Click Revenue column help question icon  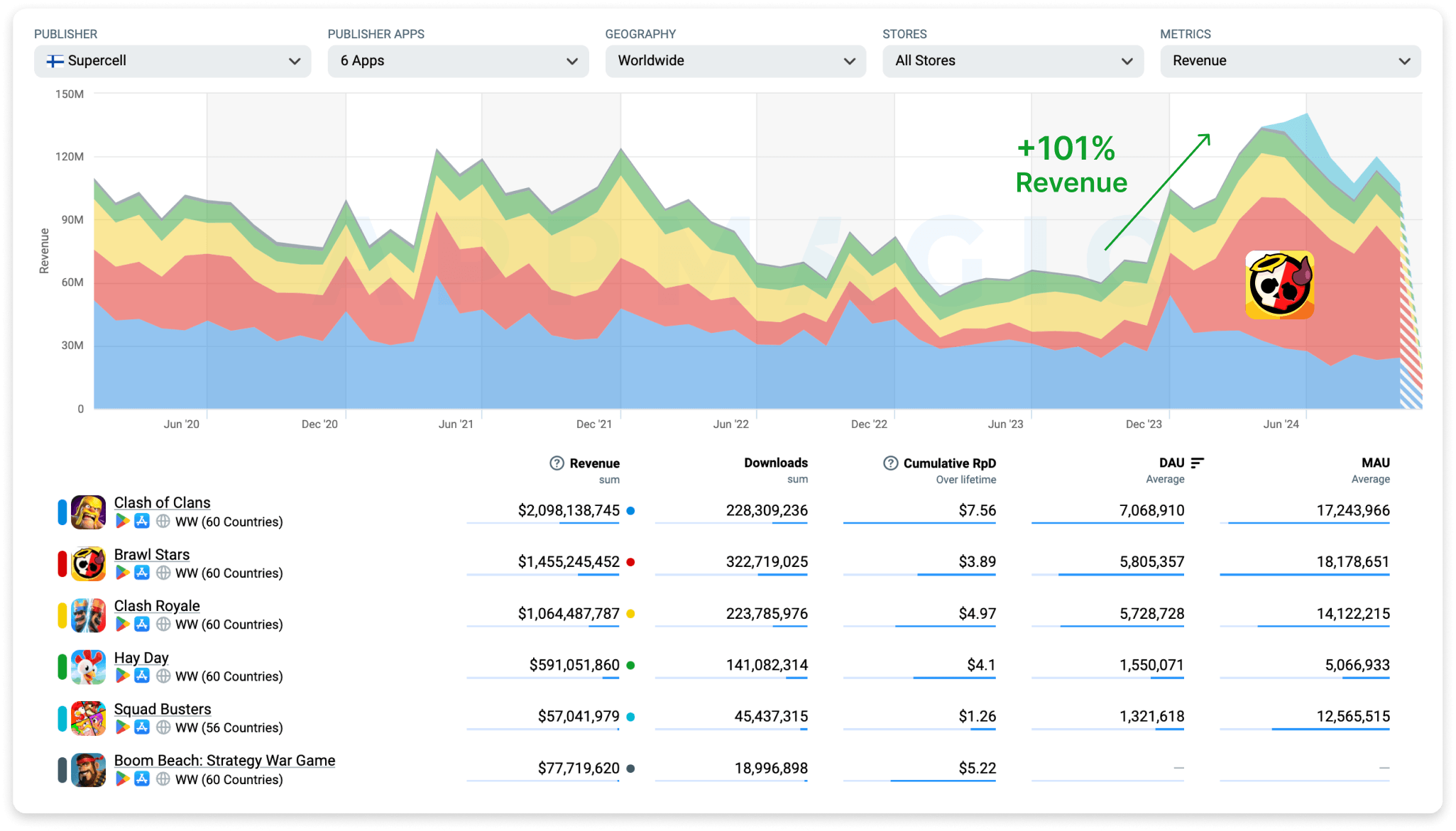557,463
